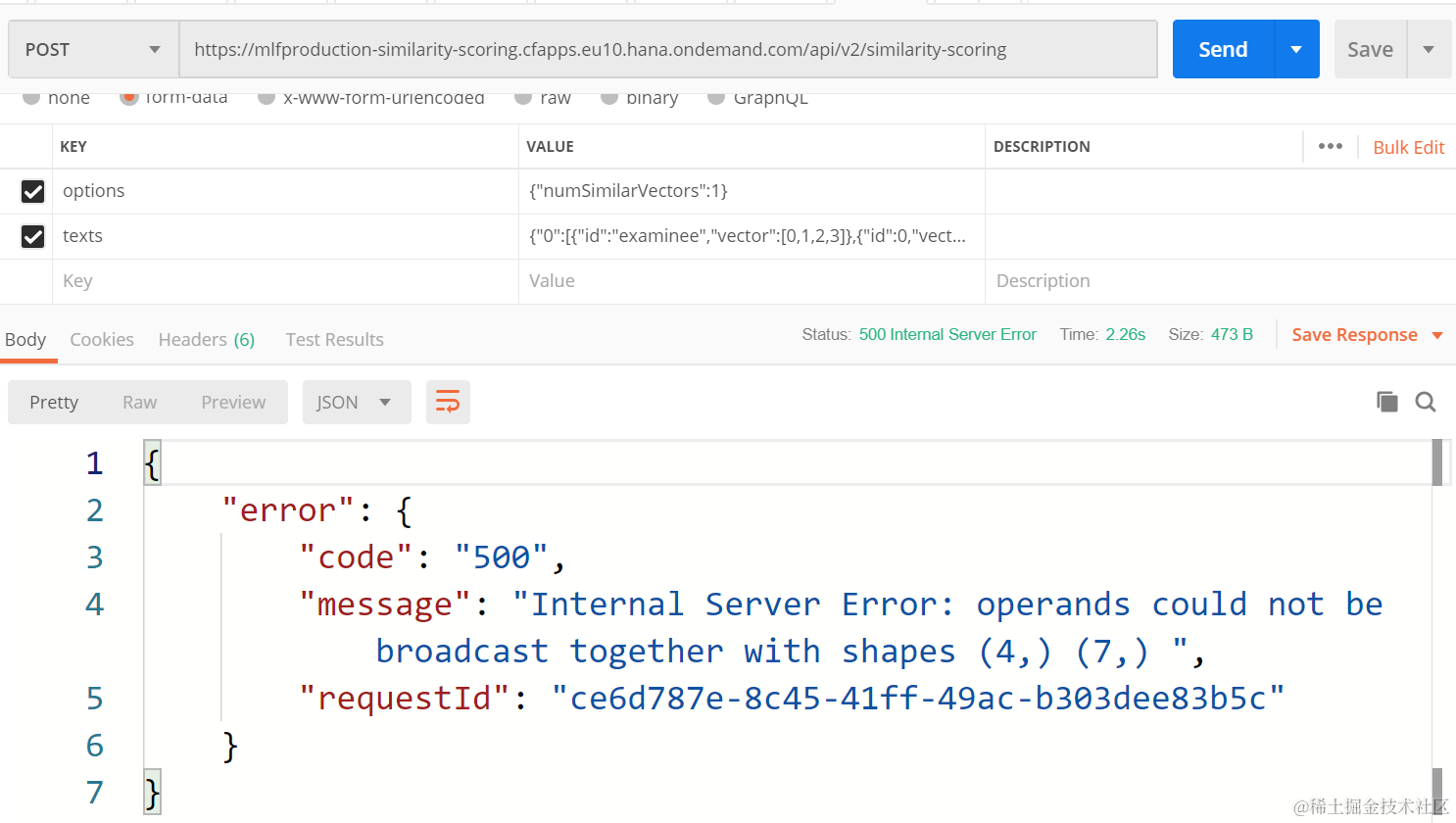Open the POST method dropdown
The width and height of the screenshot is (1456, 823).
pos(93,49)
